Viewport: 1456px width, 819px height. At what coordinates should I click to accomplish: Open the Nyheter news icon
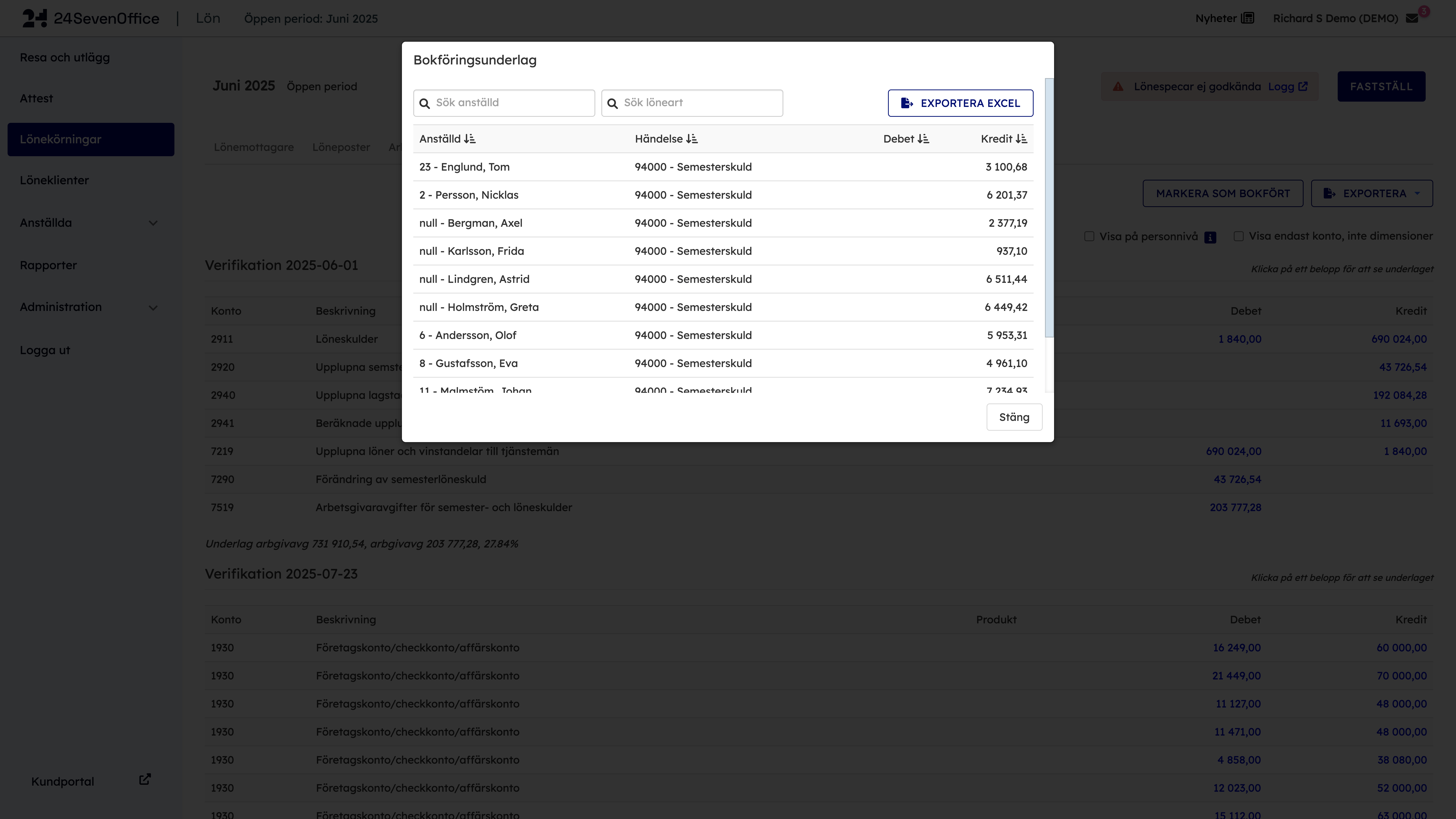[x=1247, y=18]
